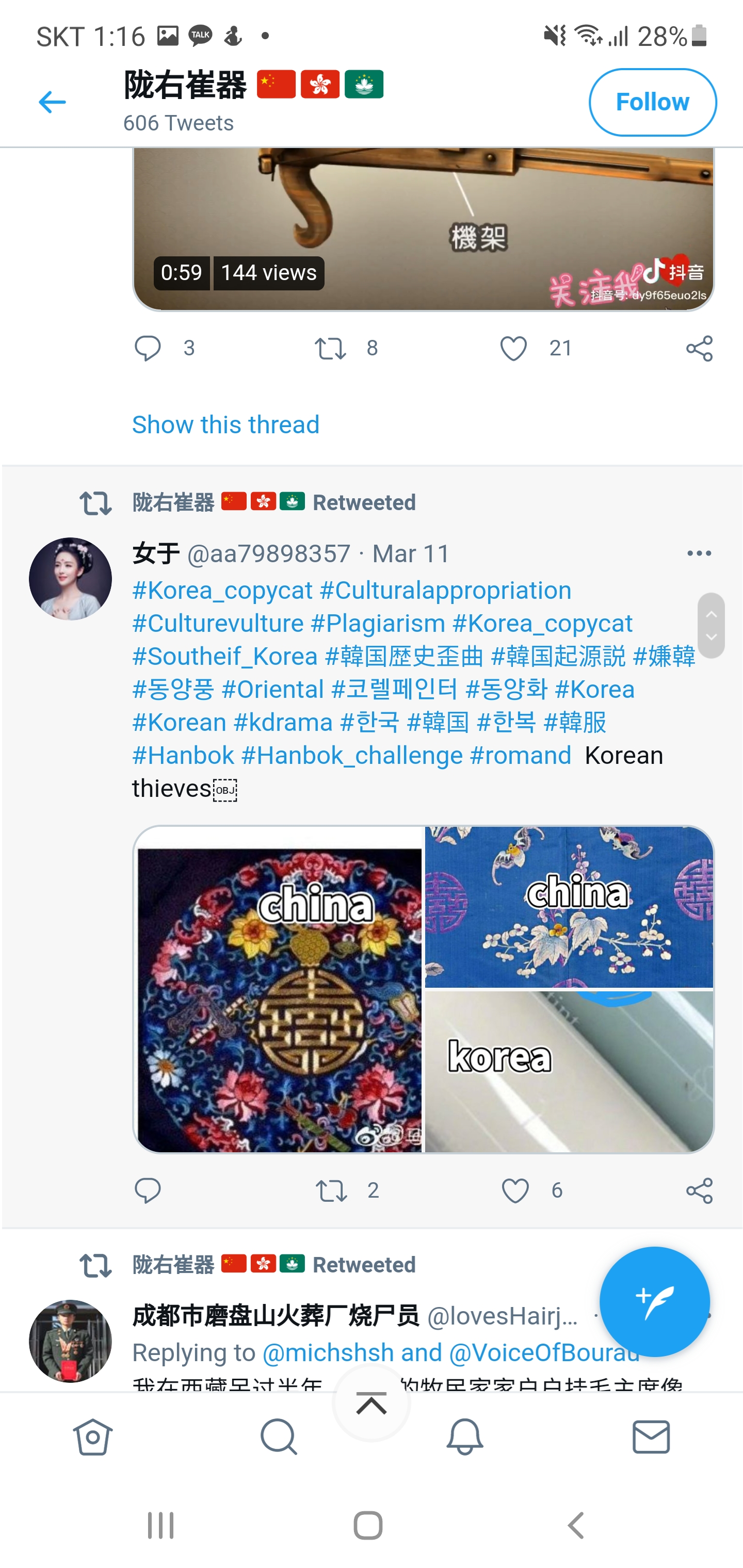Retweet the video tweet with 8 retweets
The image size is (743, 1568).
[330, 348]
